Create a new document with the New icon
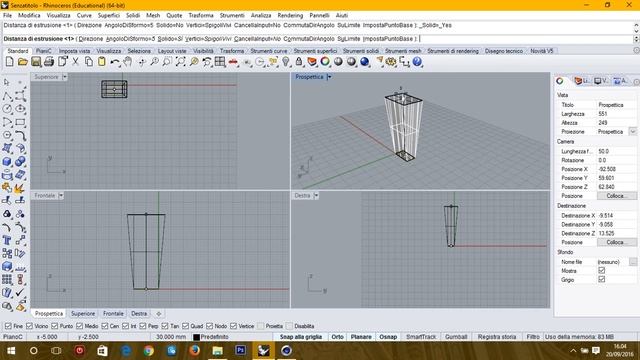Viewport: 640px width, 360px height. tap(9, 62)
